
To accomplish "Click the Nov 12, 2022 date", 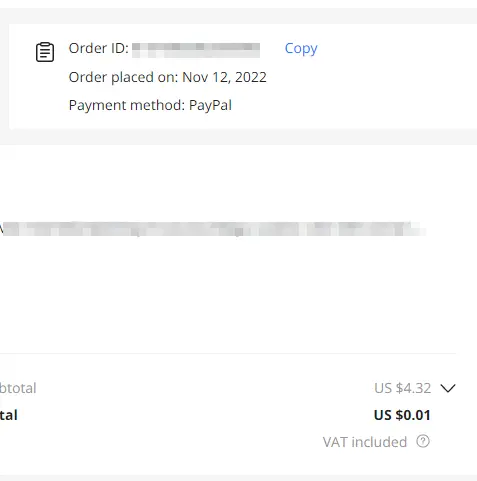I will pyautogui.click(x=224, y=77).
